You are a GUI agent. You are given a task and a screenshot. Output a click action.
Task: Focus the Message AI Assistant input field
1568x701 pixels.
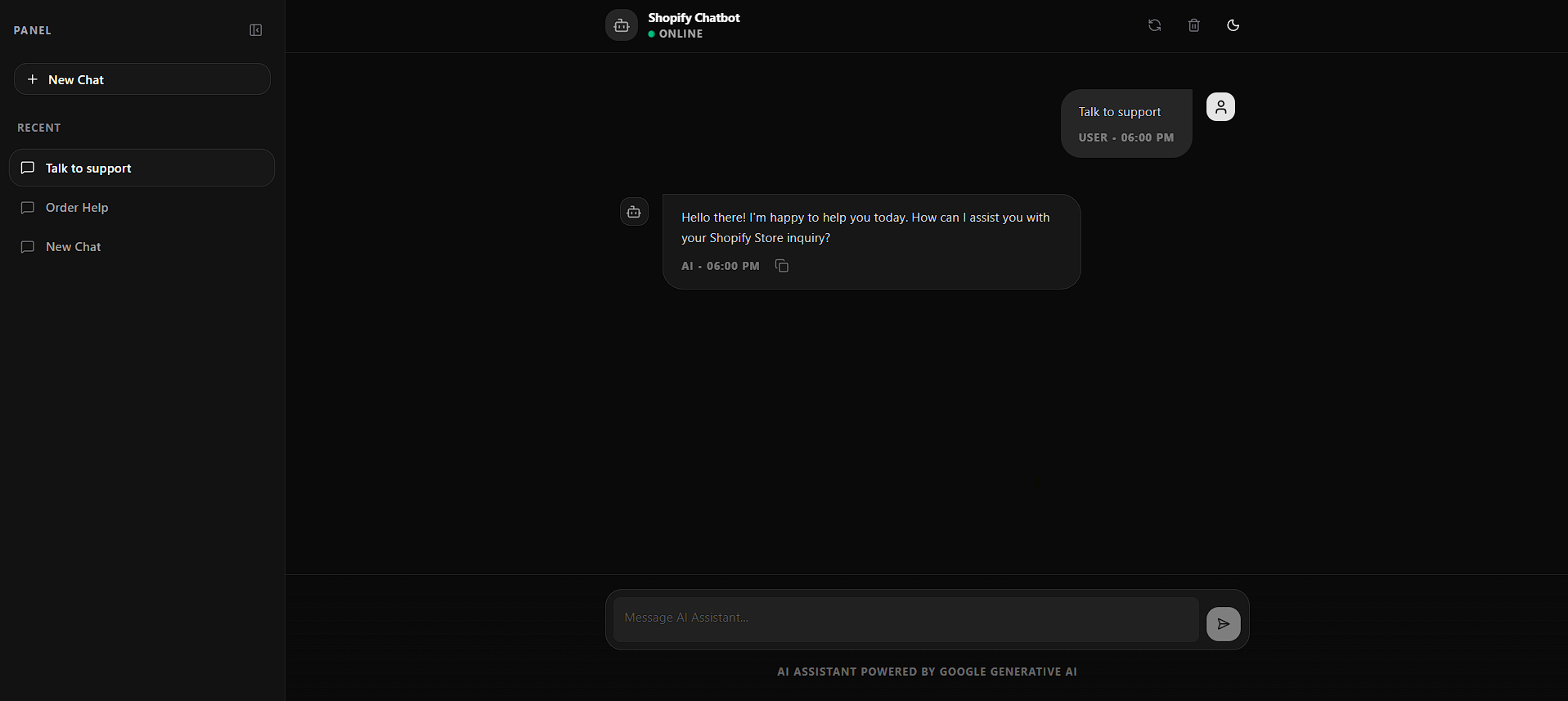905,618
